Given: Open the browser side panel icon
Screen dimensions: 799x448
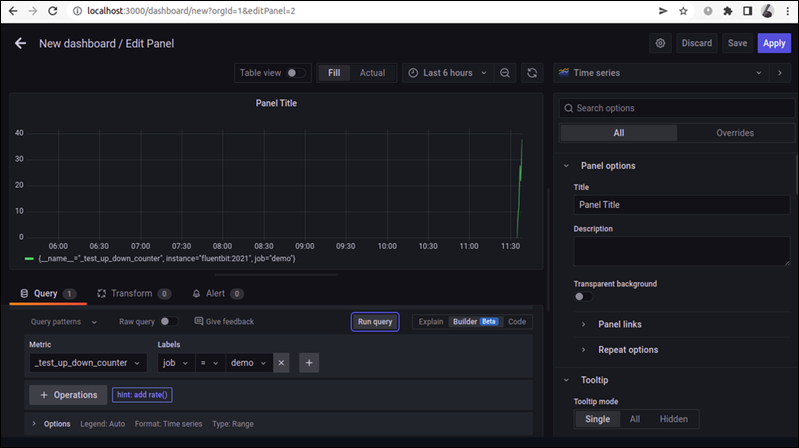Looking at the screenshot, I should [748, 11].
